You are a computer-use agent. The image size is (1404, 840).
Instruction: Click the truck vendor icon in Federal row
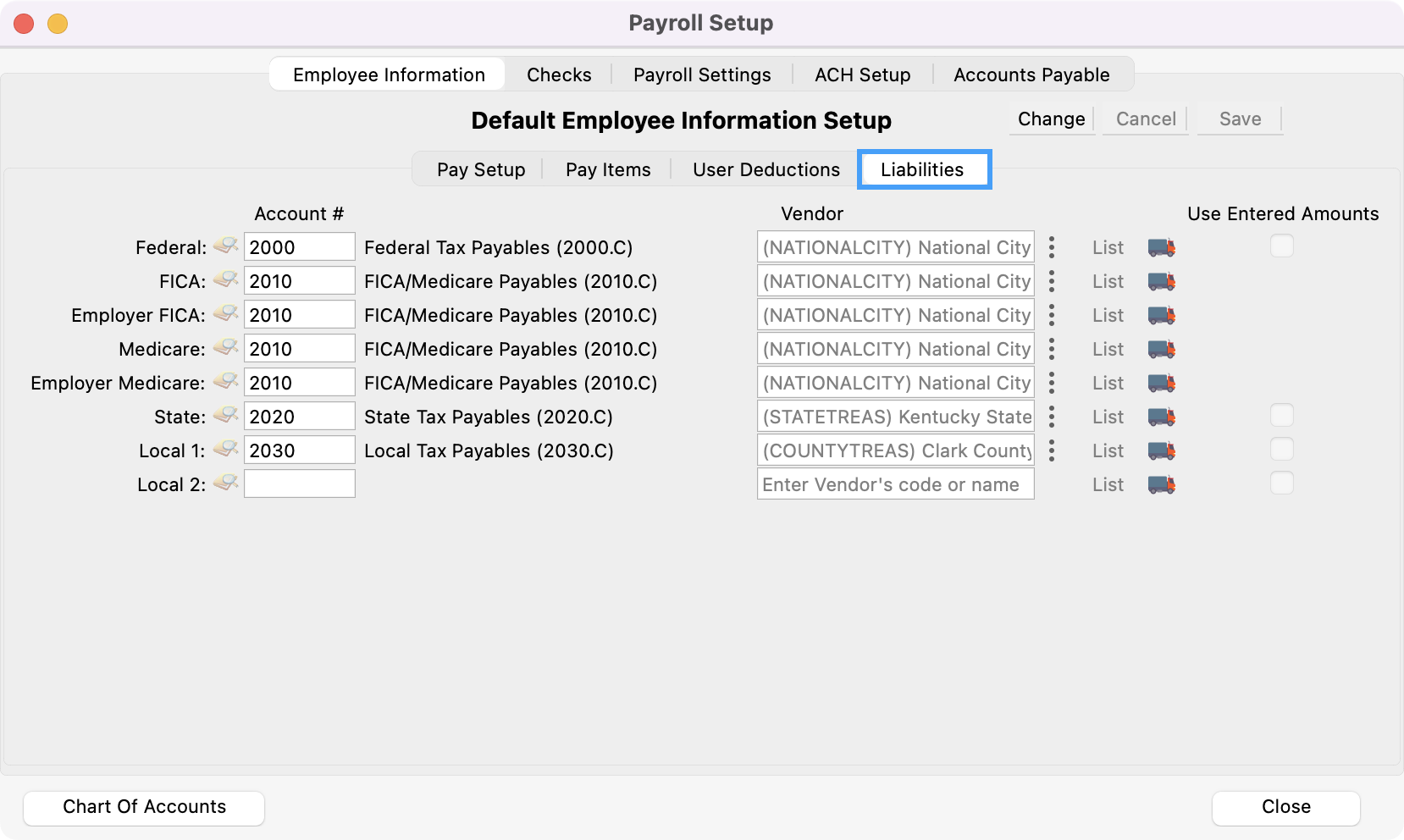pyautogui.click(x=1161, y=247)
